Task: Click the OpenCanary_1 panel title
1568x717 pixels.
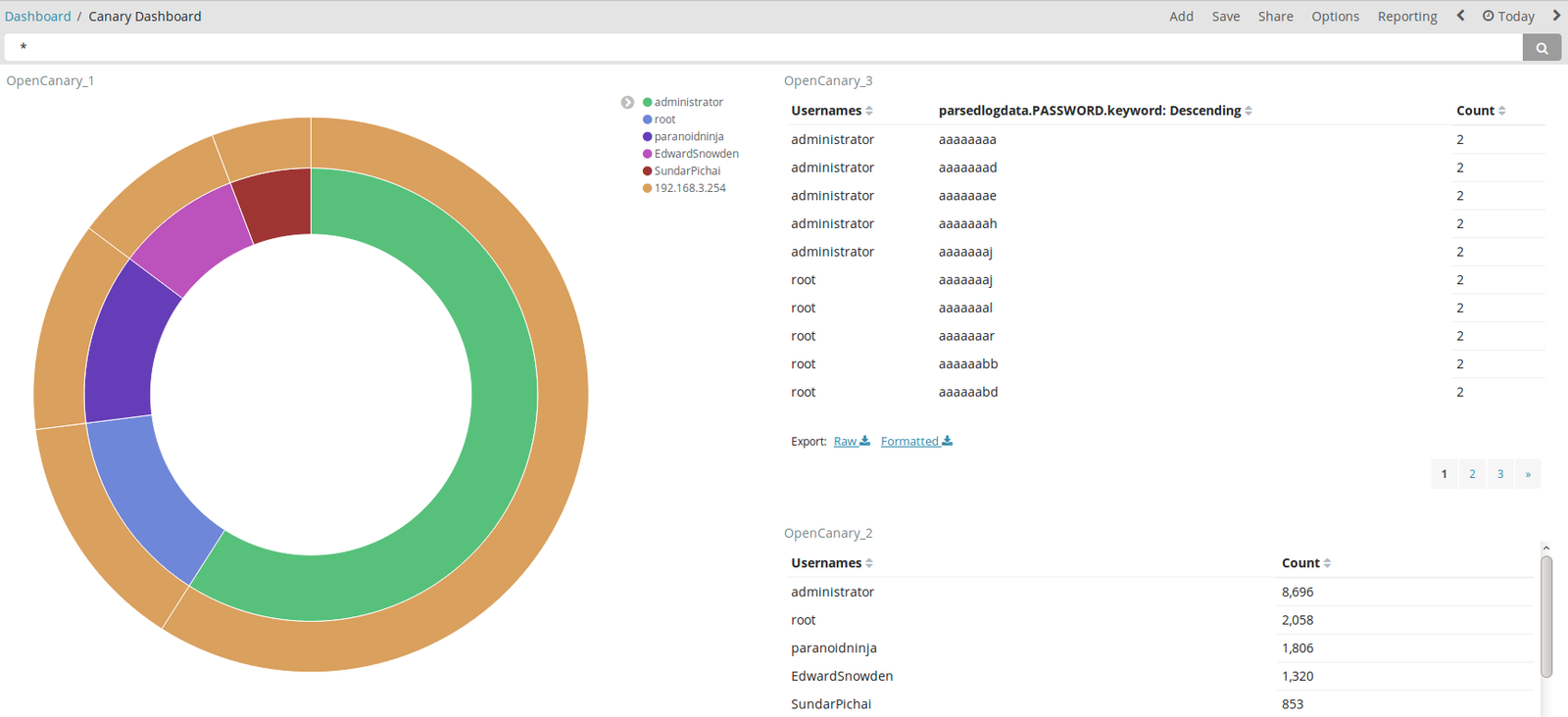Action: (50, 80)
